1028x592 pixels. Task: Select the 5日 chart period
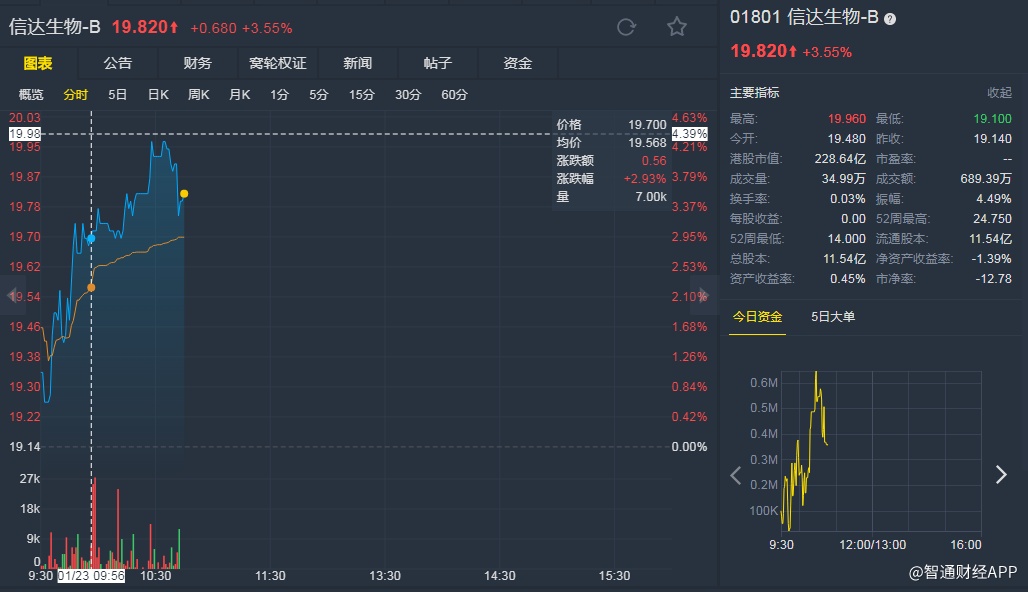[118, 95]
